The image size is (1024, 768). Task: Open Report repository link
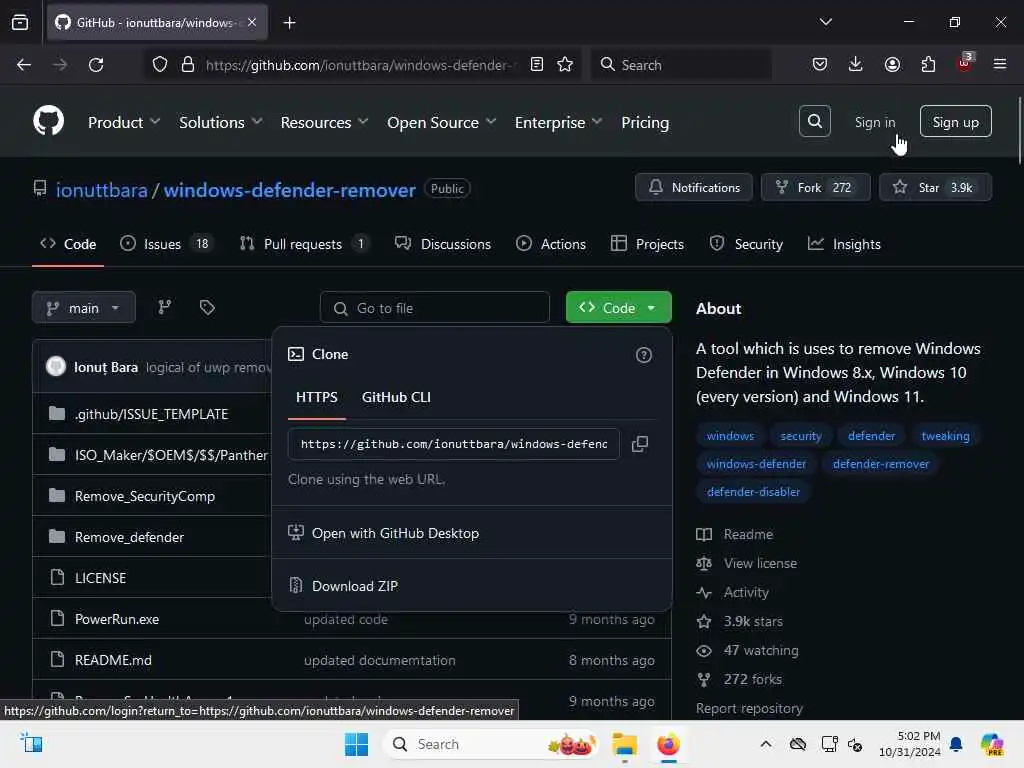[749, 708]
